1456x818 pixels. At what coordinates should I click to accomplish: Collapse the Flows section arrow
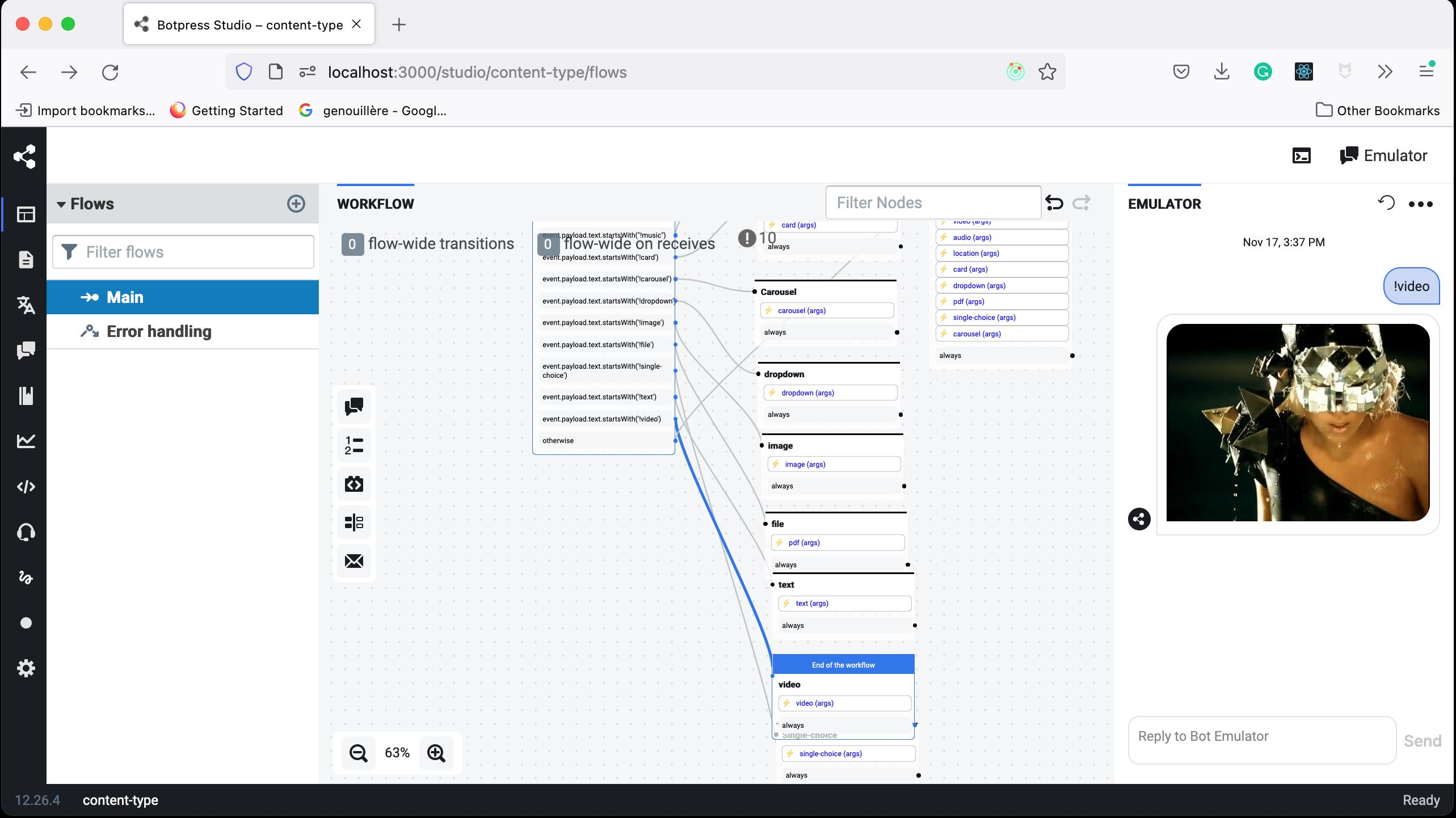(61, 204)
